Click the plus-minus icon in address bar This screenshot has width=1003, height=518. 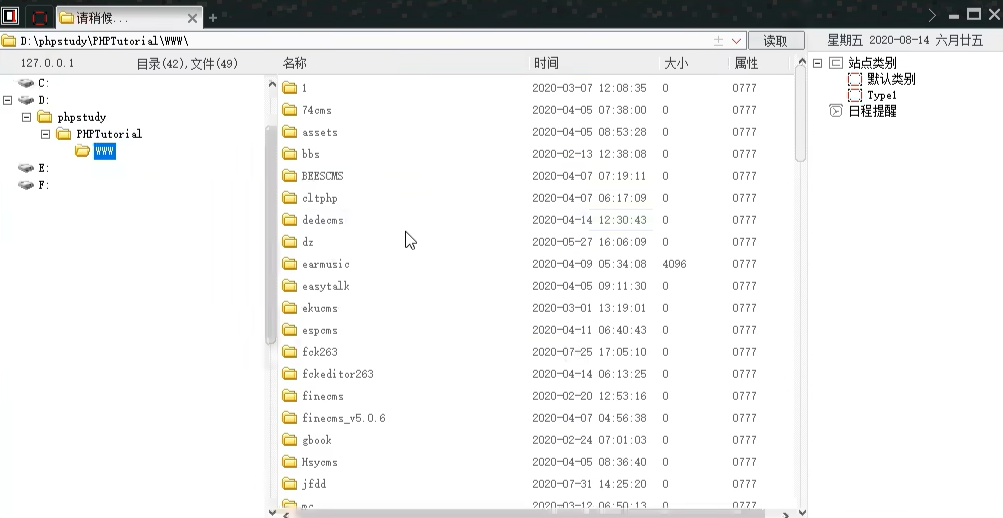tap(718, 41)
